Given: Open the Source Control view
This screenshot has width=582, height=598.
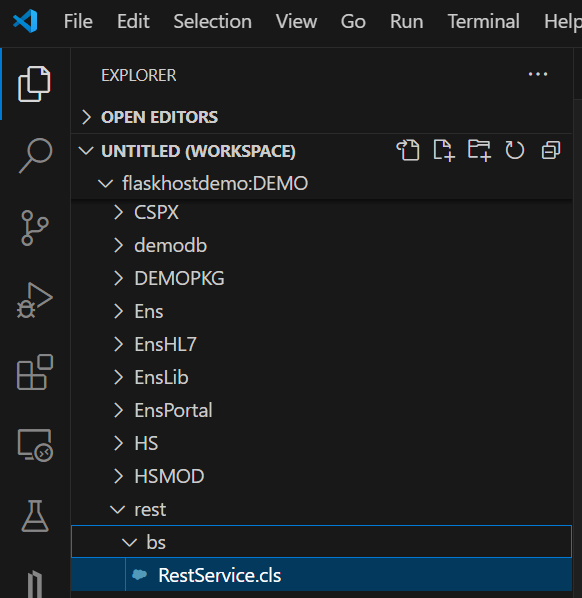Looking at the screenshot, I should pos(34,228).
